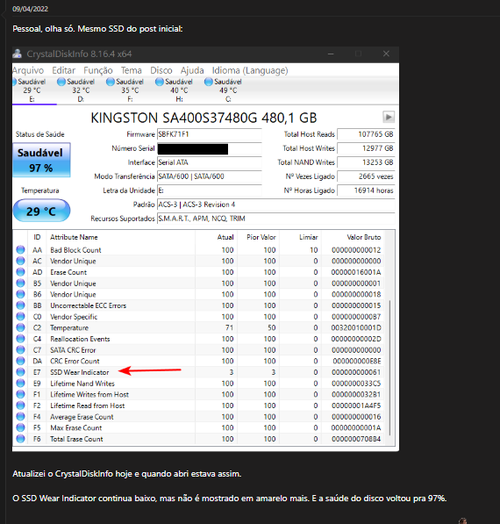Click the next disk arrow button
The width and height of the screenshot is (500, 524).
(388, 117)
